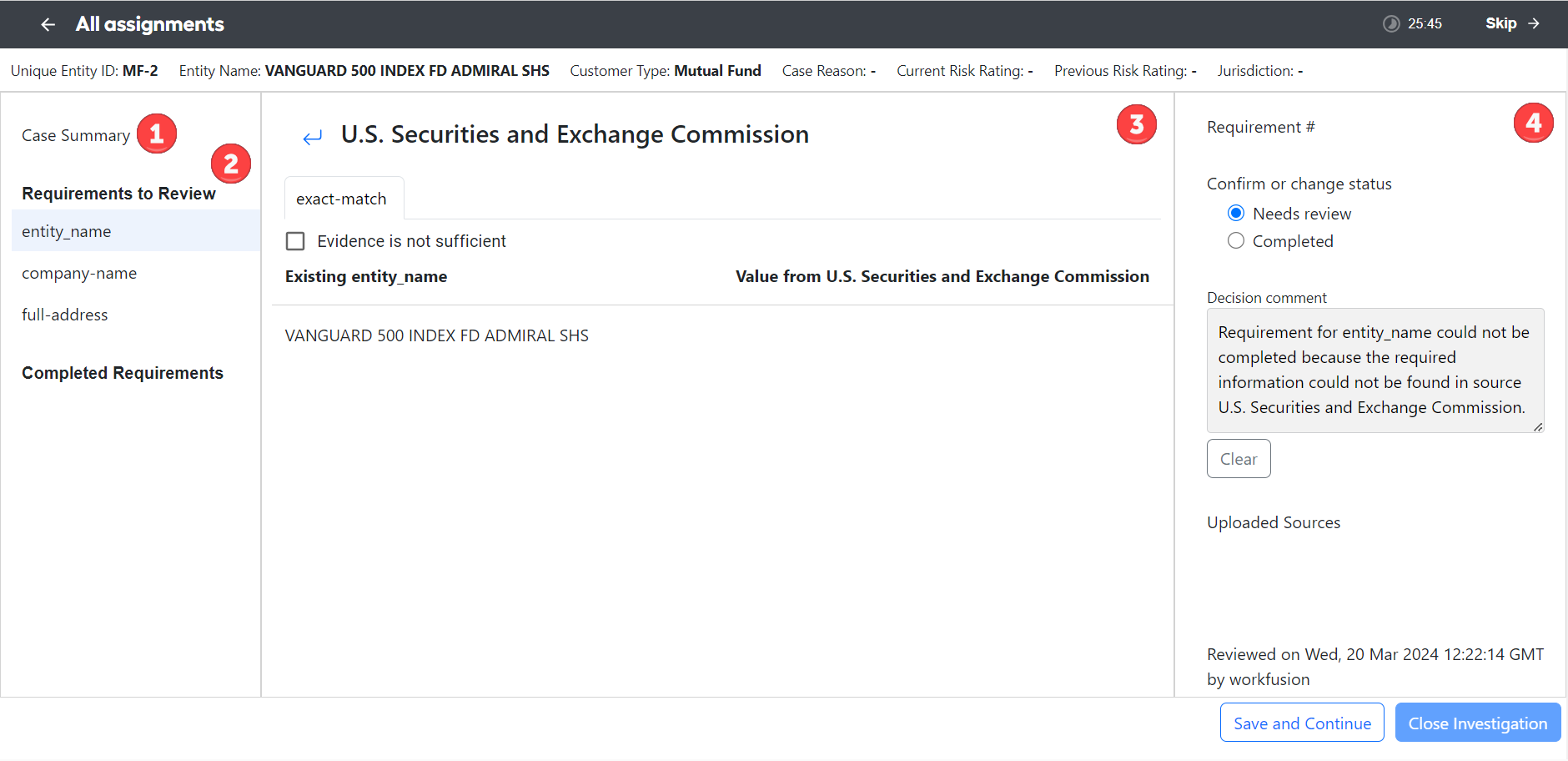Open Case Summary in the sidebar
Image resolution: width=1568 pixels, height=761 pixels.
(x=76, y=135)
